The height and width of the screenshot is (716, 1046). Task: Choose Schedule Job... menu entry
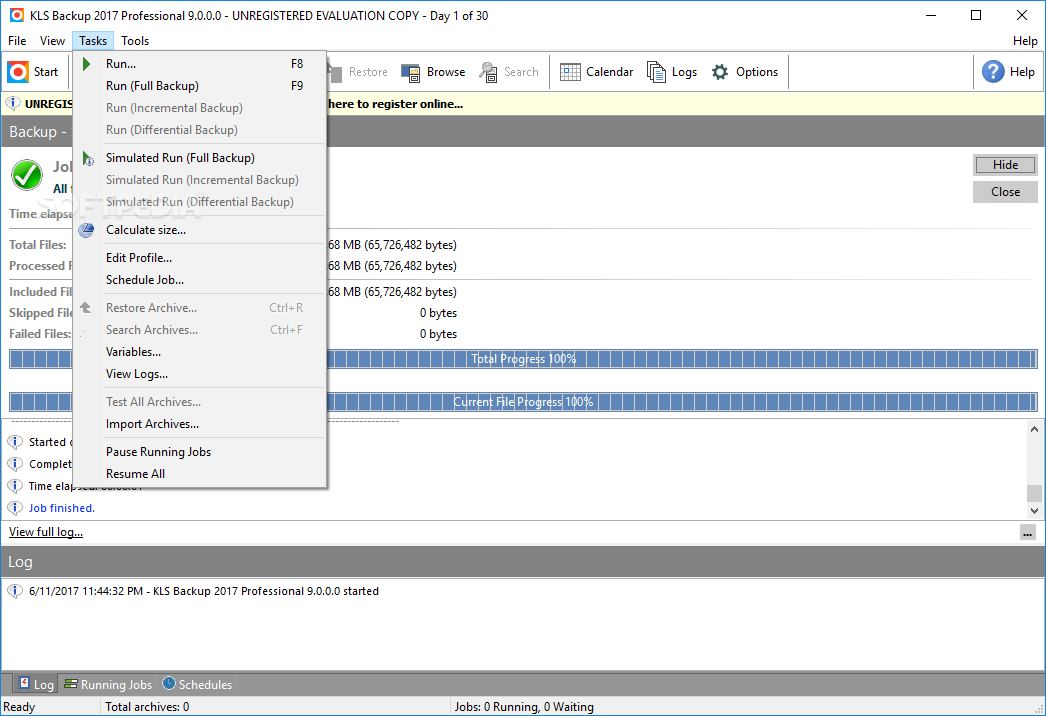[199, 280]
